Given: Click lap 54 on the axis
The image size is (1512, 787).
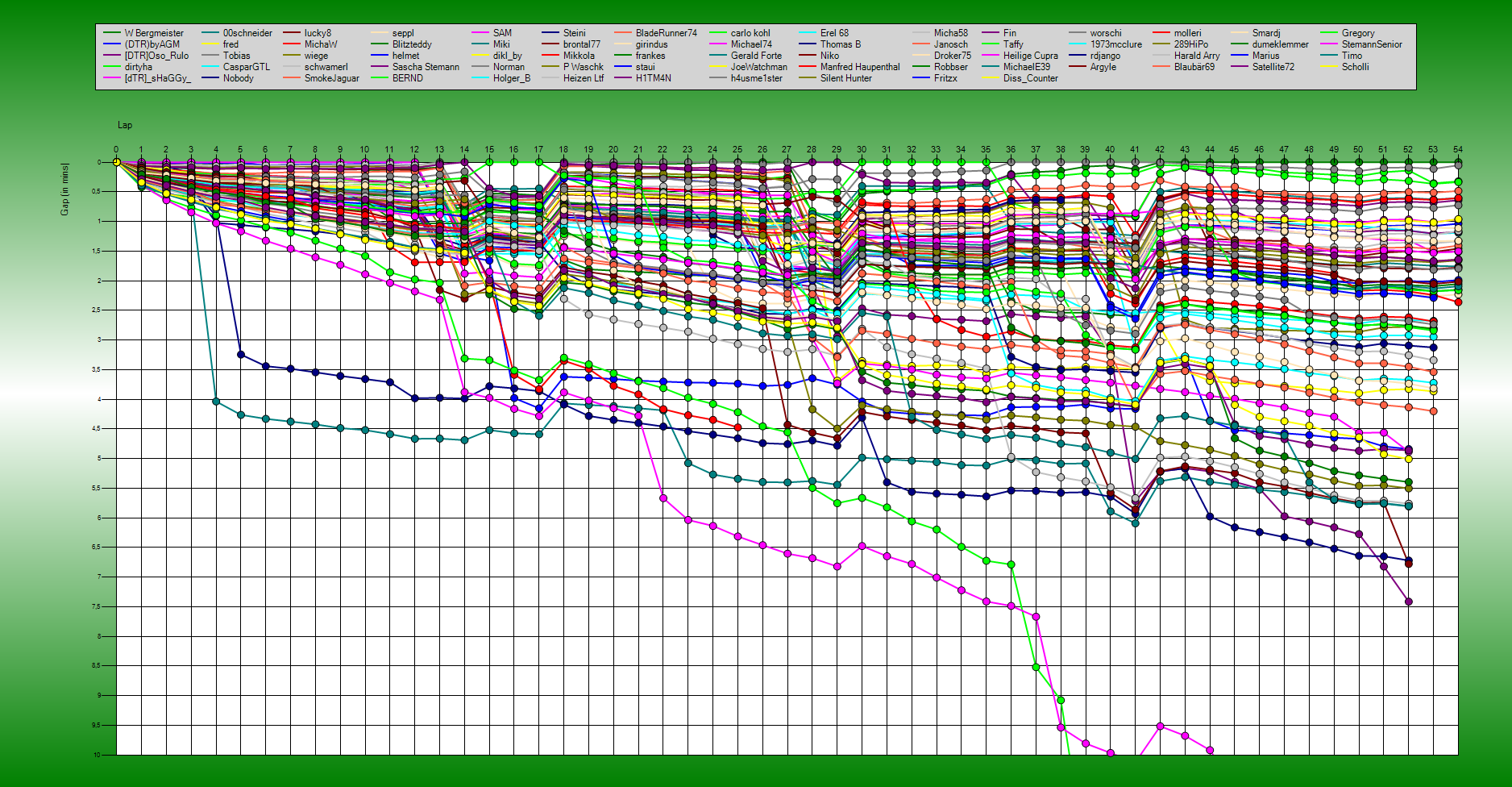Looking at the screenshot, I should 1457,149.
